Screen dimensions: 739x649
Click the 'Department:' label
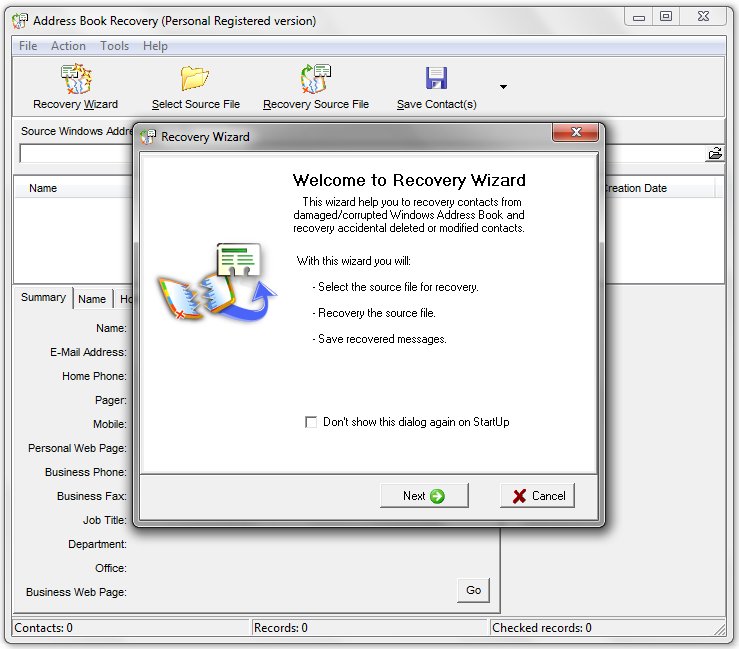point(97,544)
